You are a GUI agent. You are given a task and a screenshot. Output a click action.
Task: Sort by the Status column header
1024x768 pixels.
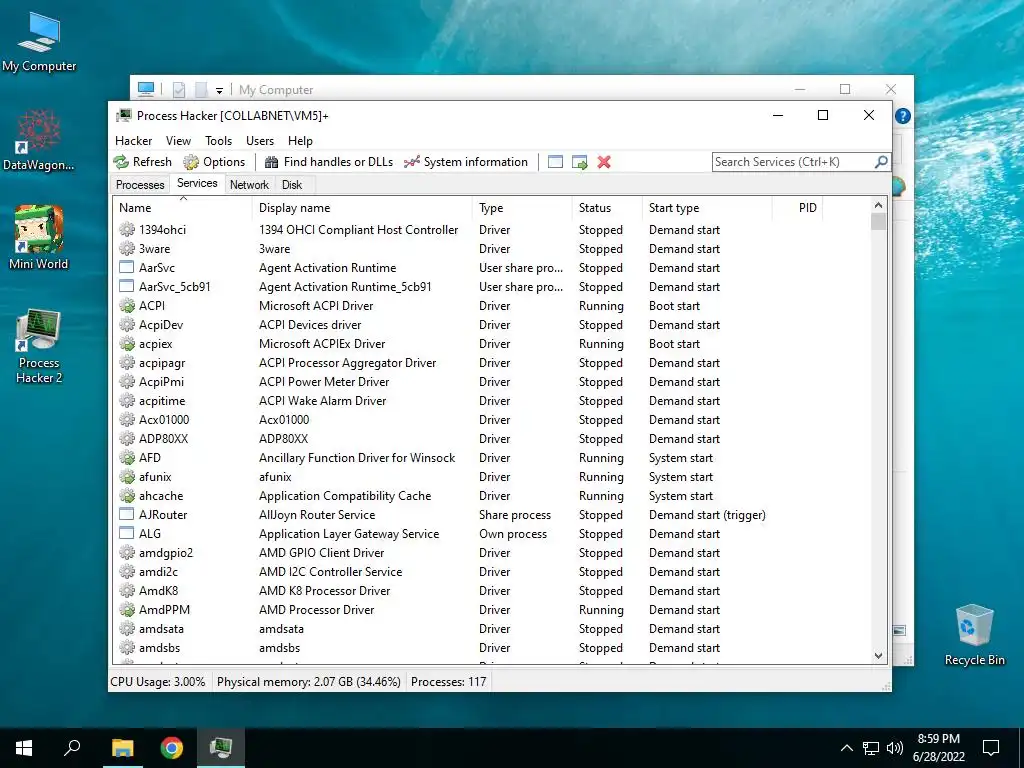click(x=607, y=208)
